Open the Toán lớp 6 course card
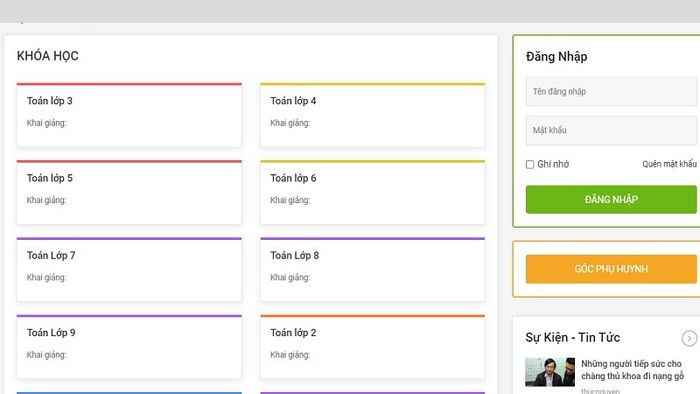 tap(372, 192)
